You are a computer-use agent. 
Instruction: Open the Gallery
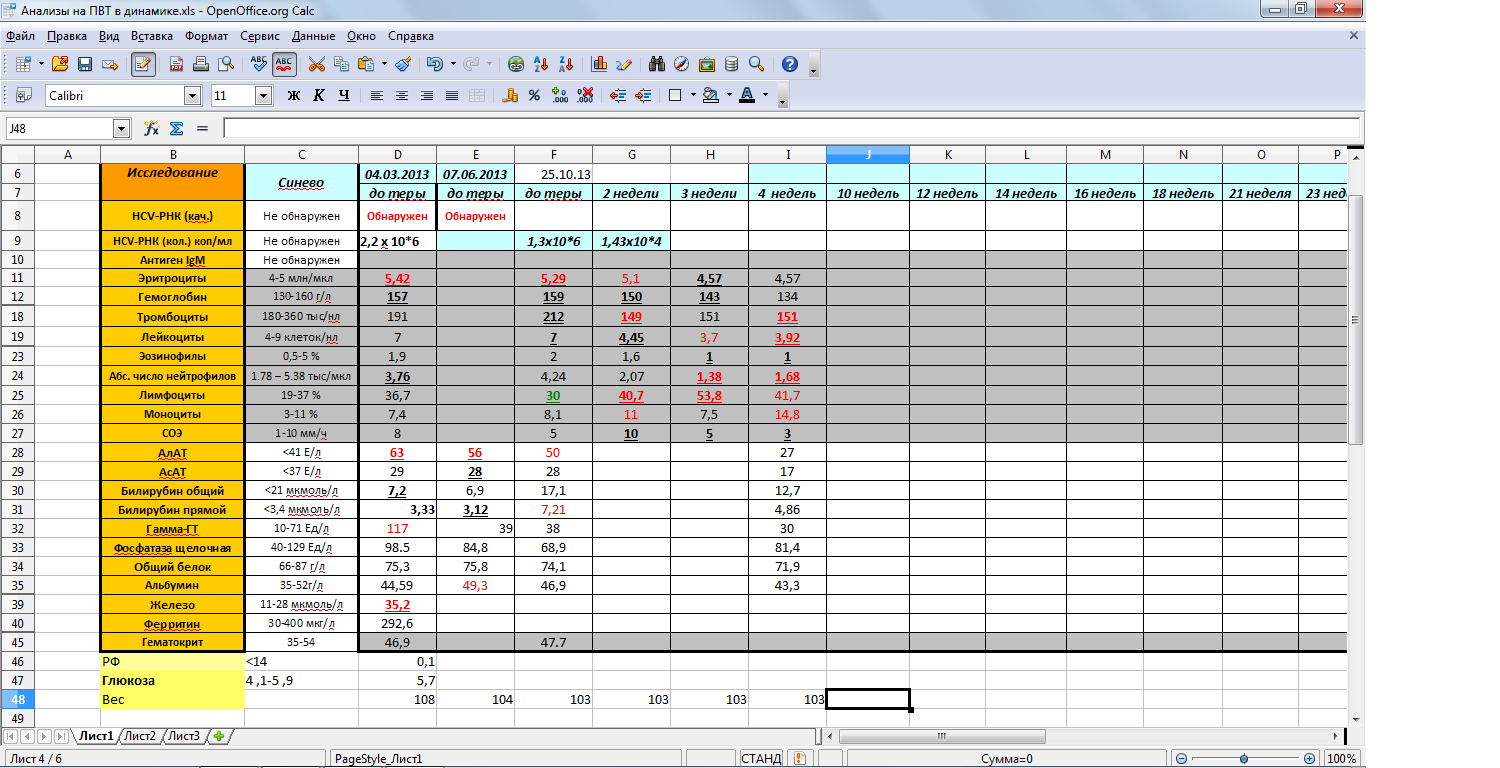click(x=707, y=64)
